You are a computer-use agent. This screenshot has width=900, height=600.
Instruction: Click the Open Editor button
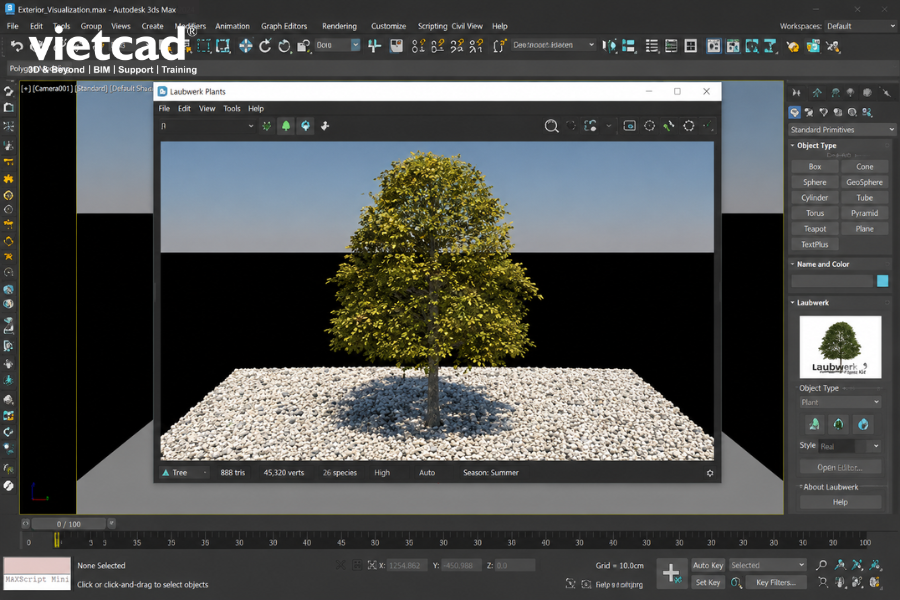pyautogui.click(x=840, y=467)
